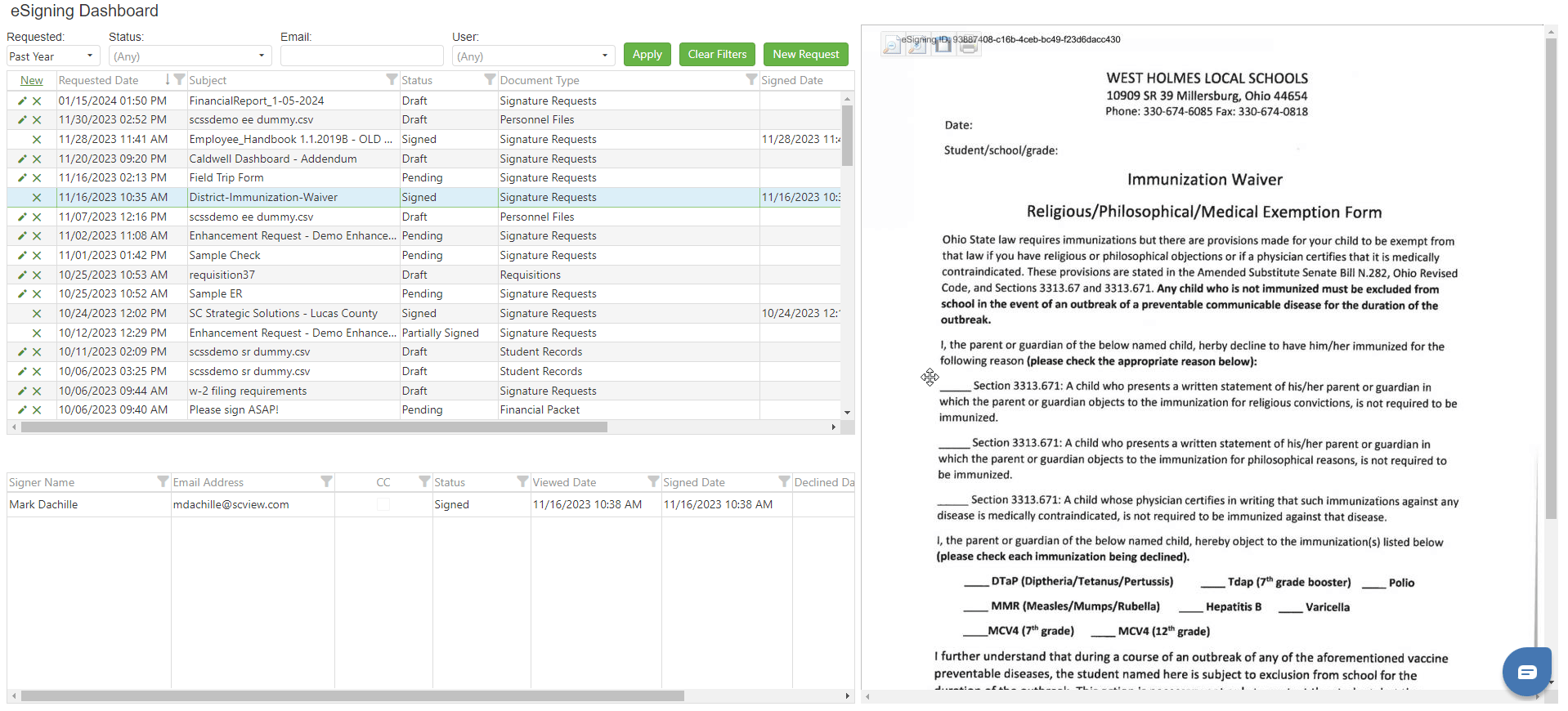Print the previewed document
The height and width of the screenshot is (711, 1568).
click(x=969, y=46)
